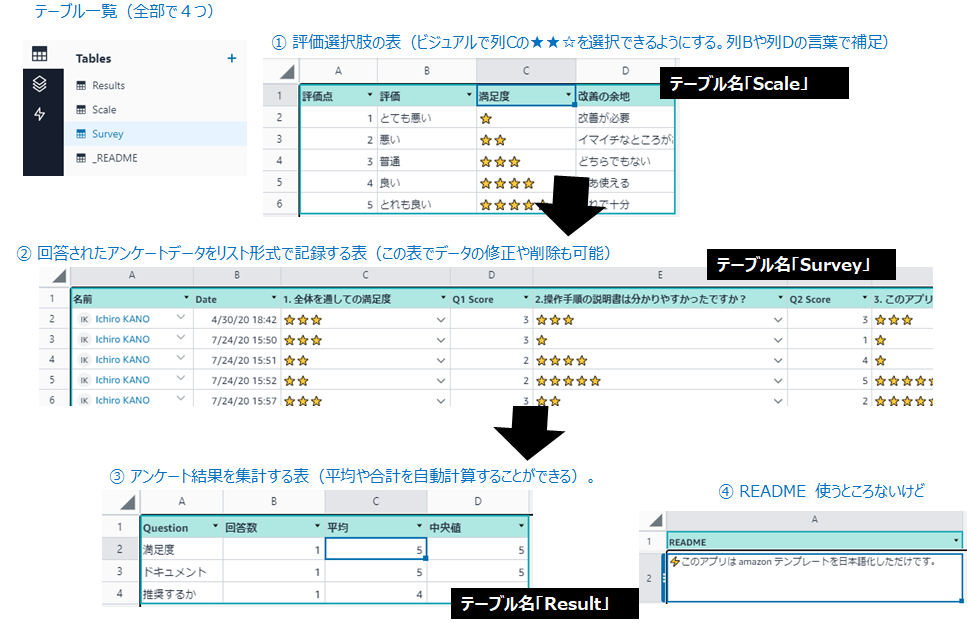The image size is (970, 623).
Task: Select all cells in Result table corner
Action: point(127,502)
